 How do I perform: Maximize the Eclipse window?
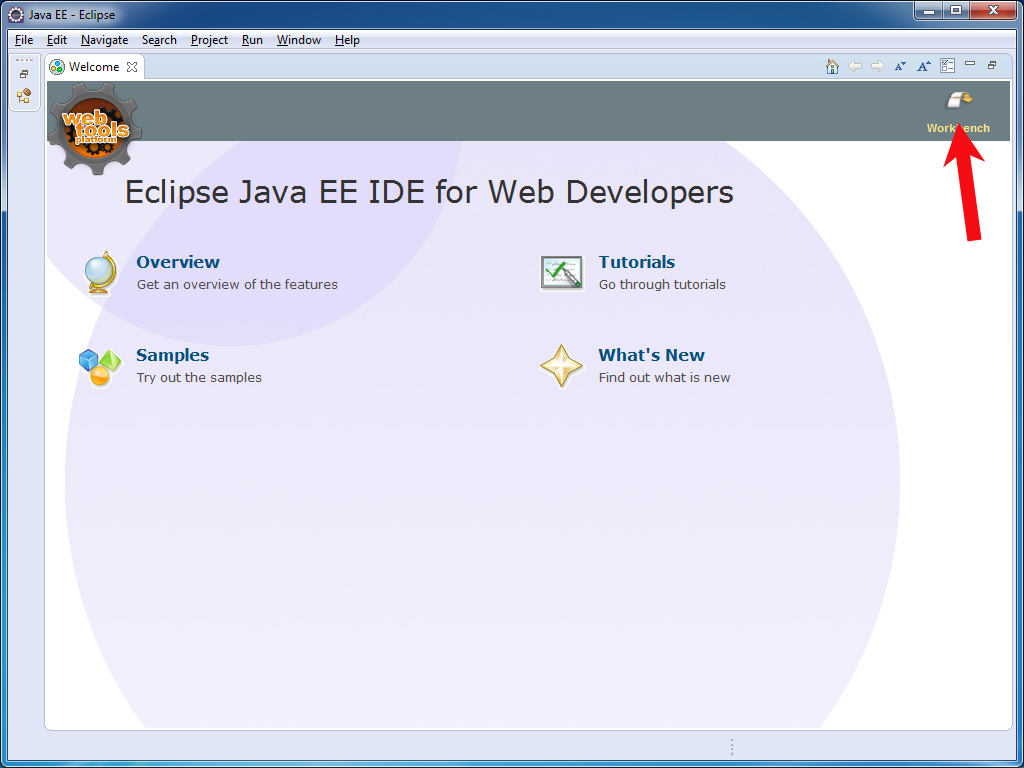click(955, 10)
